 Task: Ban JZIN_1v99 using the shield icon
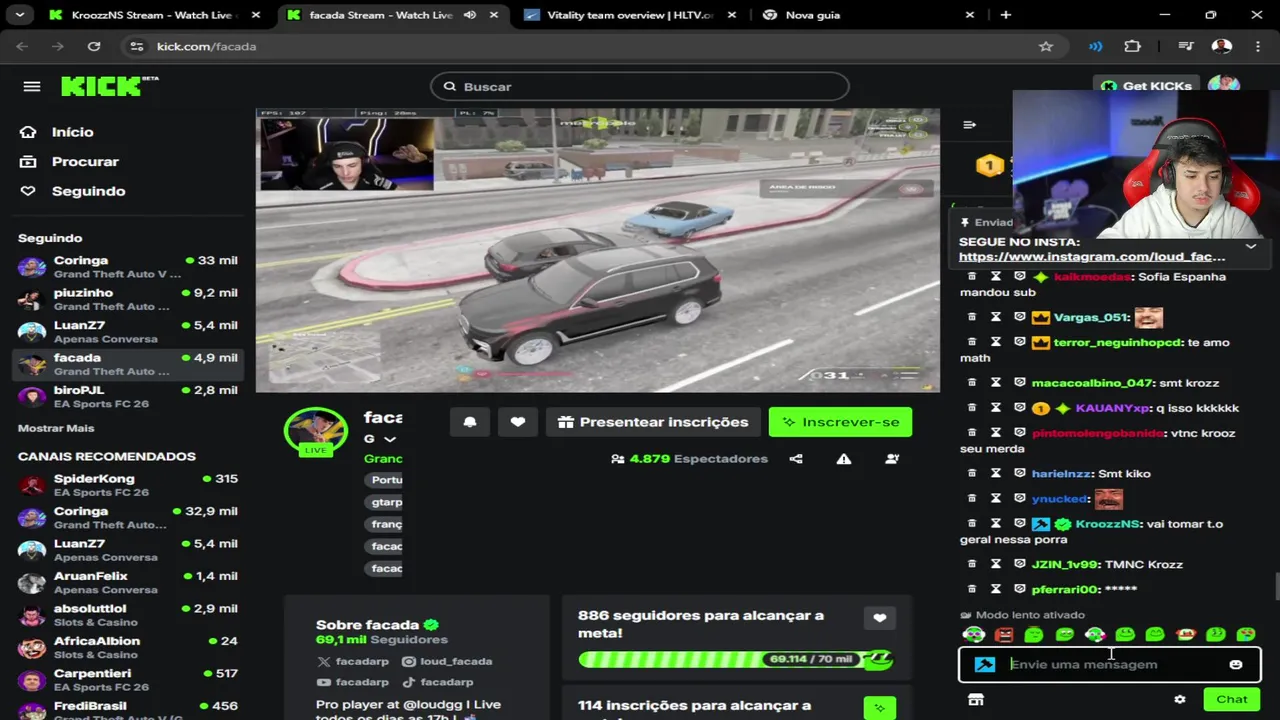(1020, 564)
